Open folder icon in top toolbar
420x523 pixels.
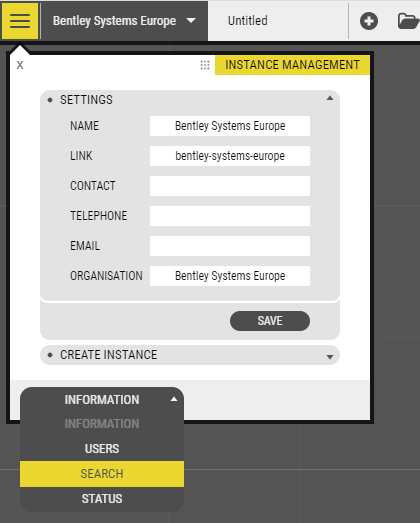tap(408, 21)
